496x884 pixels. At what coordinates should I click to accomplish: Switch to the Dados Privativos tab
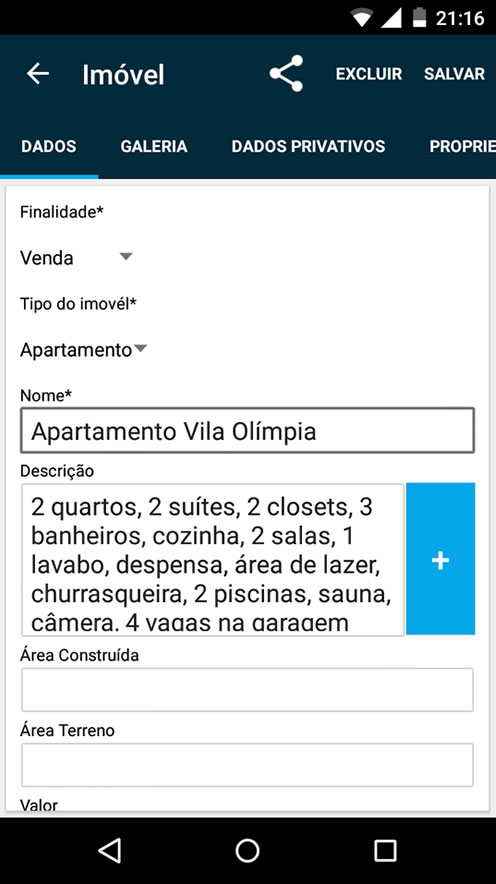pos(308,147)
